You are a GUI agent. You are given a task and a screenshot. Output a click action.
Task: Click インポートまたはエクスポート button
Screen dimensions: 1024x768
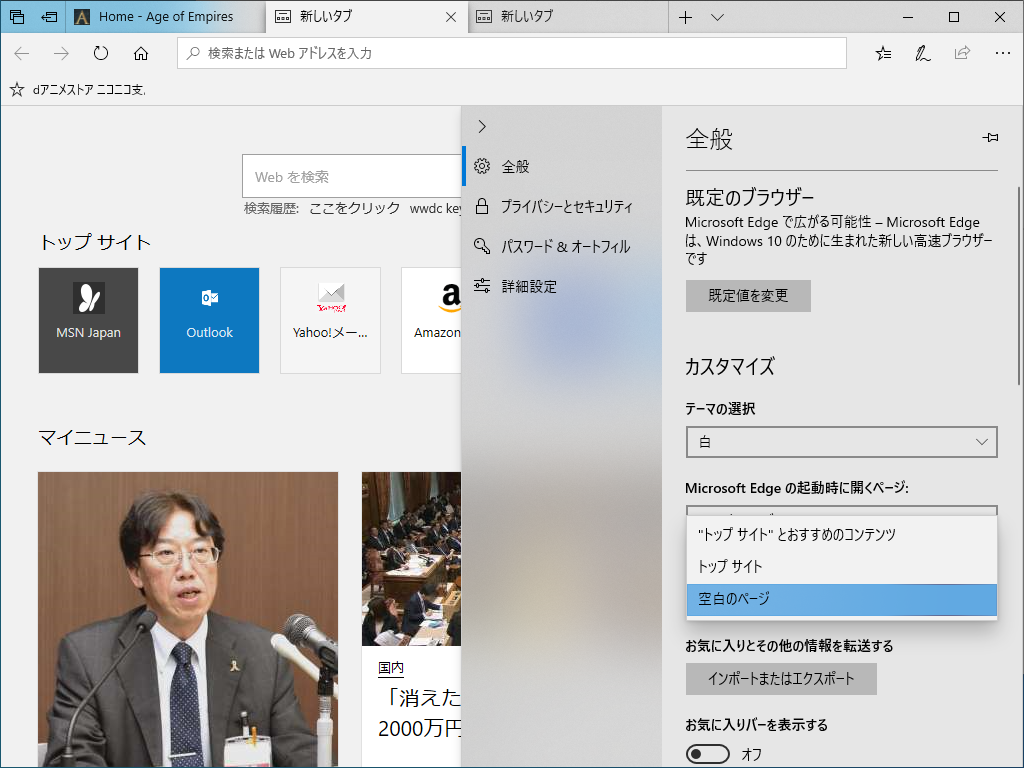(x=780, y=679)
